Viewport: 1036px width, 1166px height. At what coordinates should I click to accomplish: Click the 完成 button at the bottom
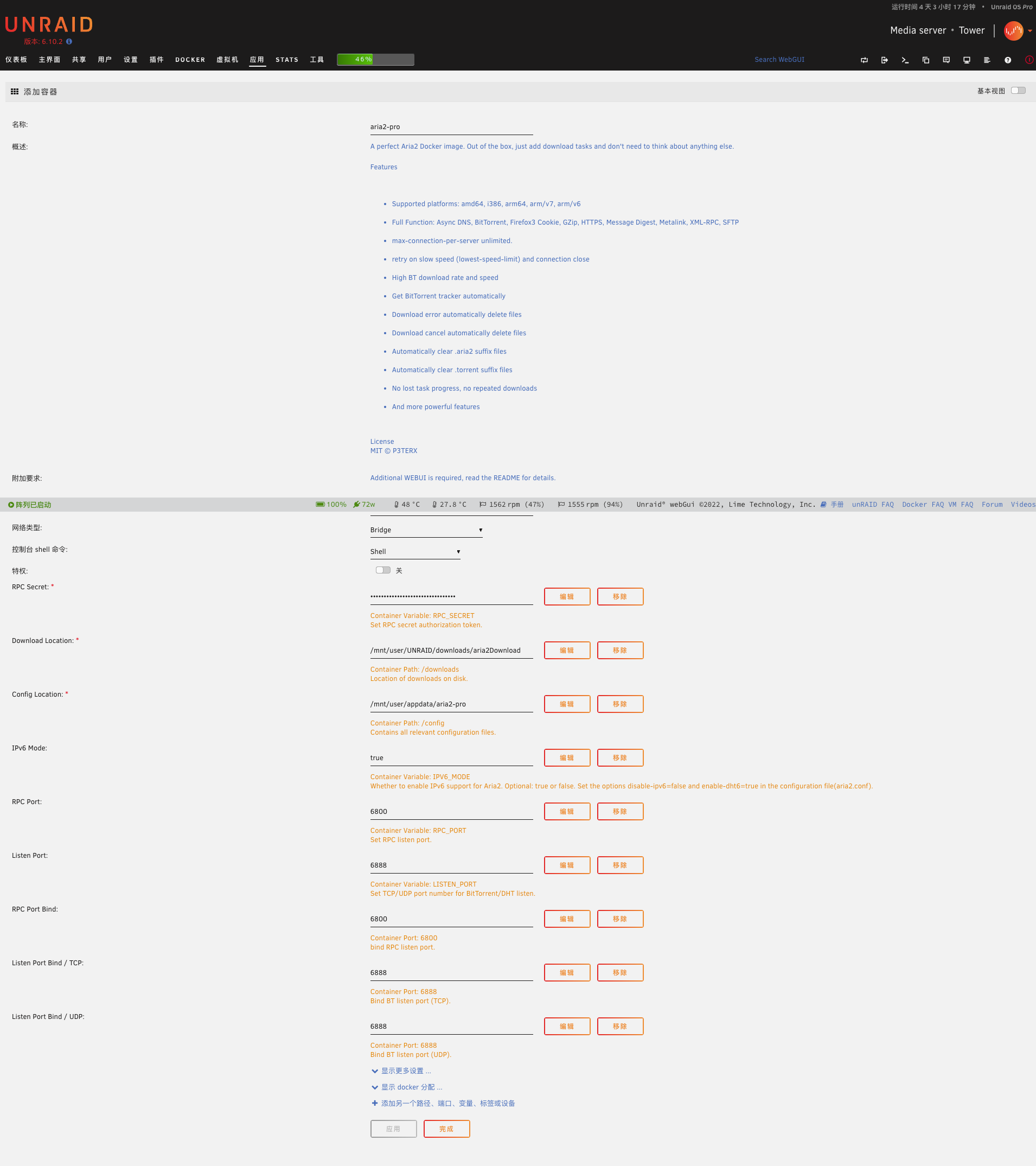[446, 1129]
